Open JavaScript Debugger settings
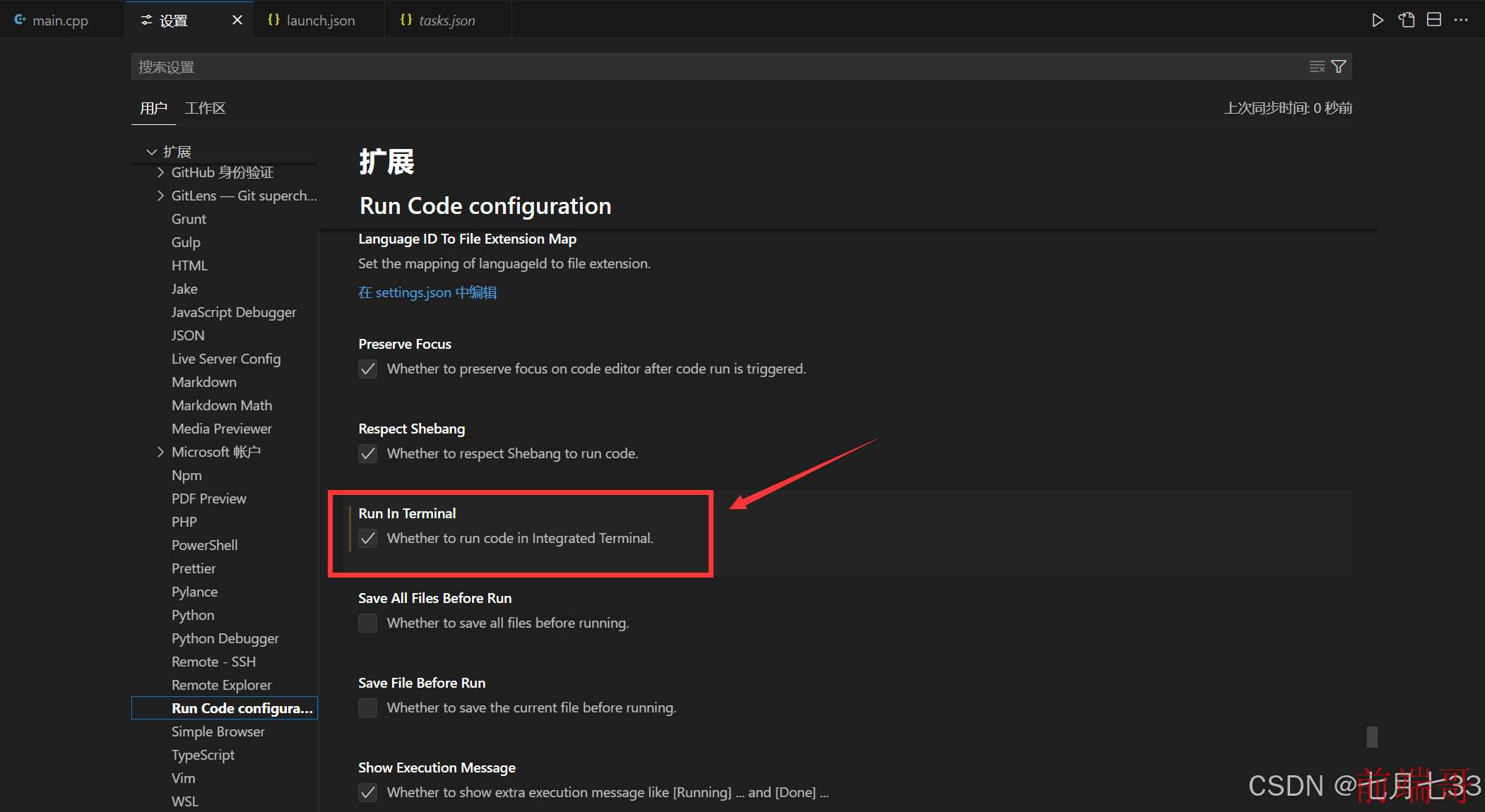The width and height of the screenshot is (1485, 812). [x=225, y=312]
